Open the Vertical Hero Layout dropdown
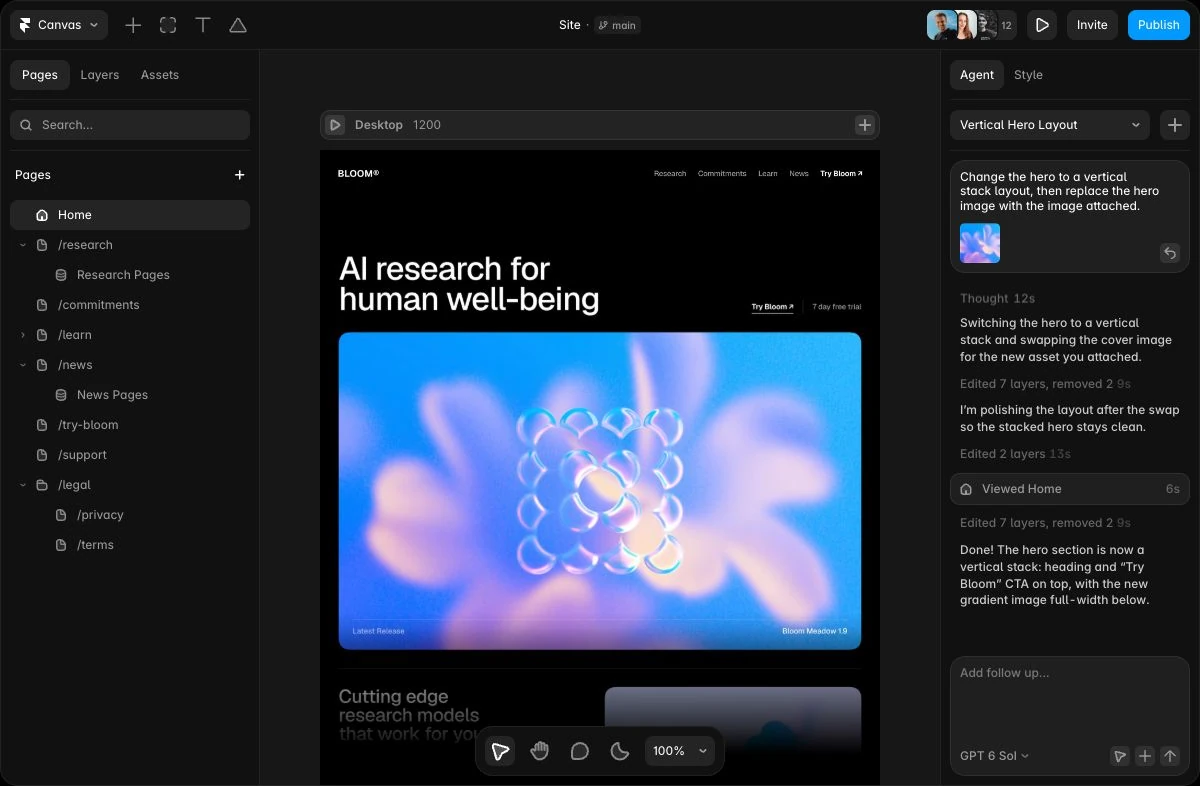1200x786 pixels. (x=1050, y=125)
